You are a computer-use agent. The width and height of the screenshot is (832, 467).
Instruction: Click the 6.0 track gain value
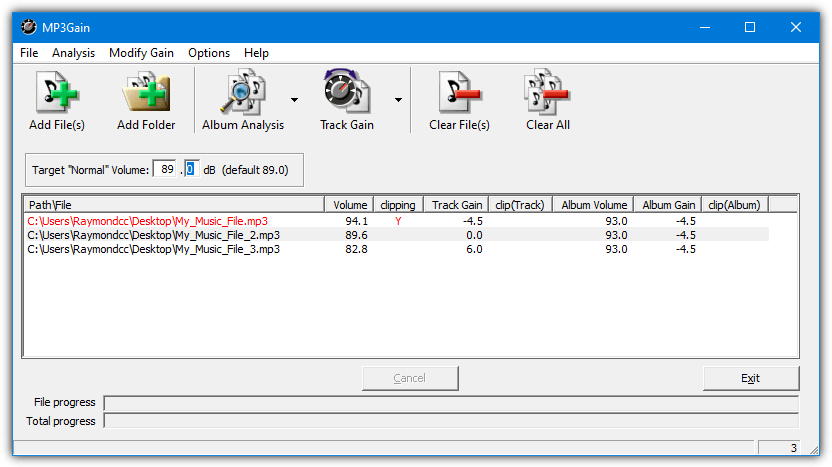pyautogui.click(x=474, y=249)
